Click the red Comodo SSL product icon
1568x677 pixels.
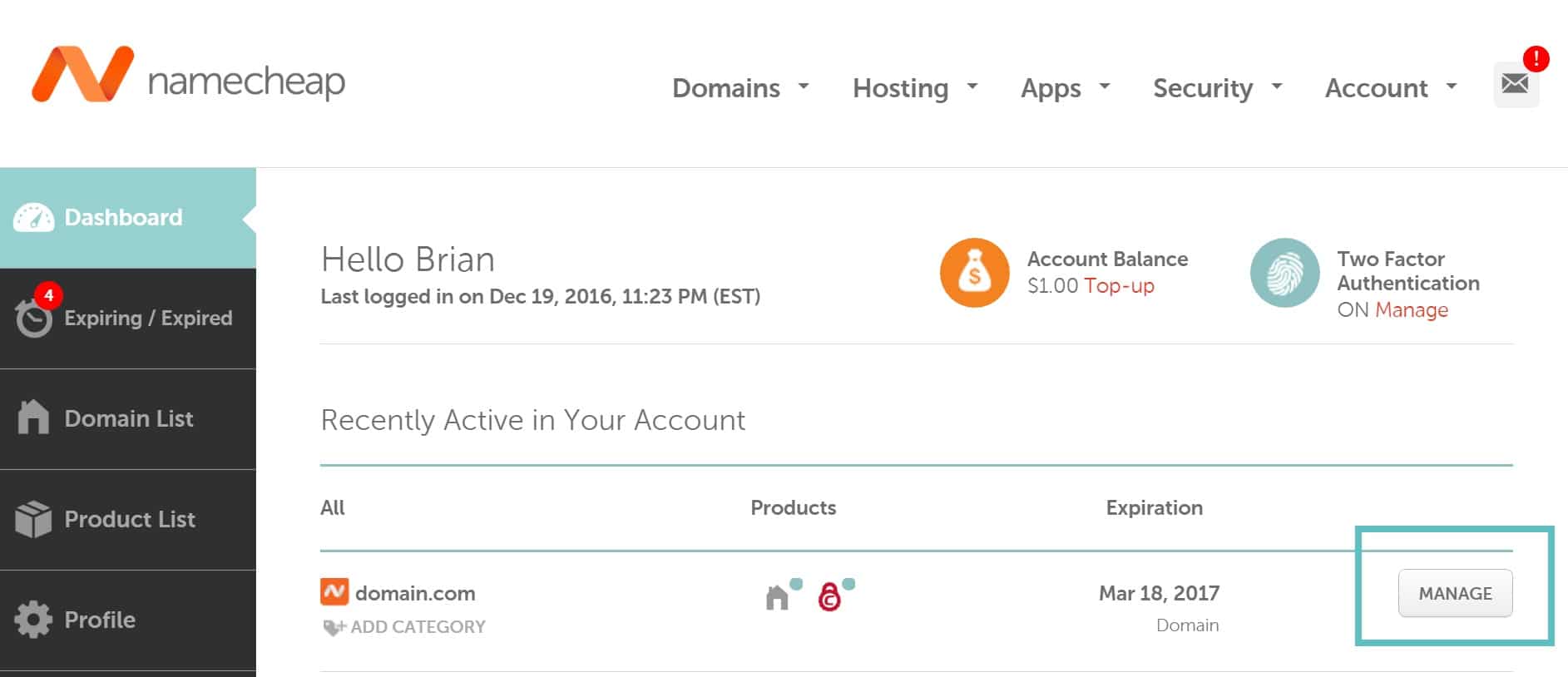[x=829, y=596]
